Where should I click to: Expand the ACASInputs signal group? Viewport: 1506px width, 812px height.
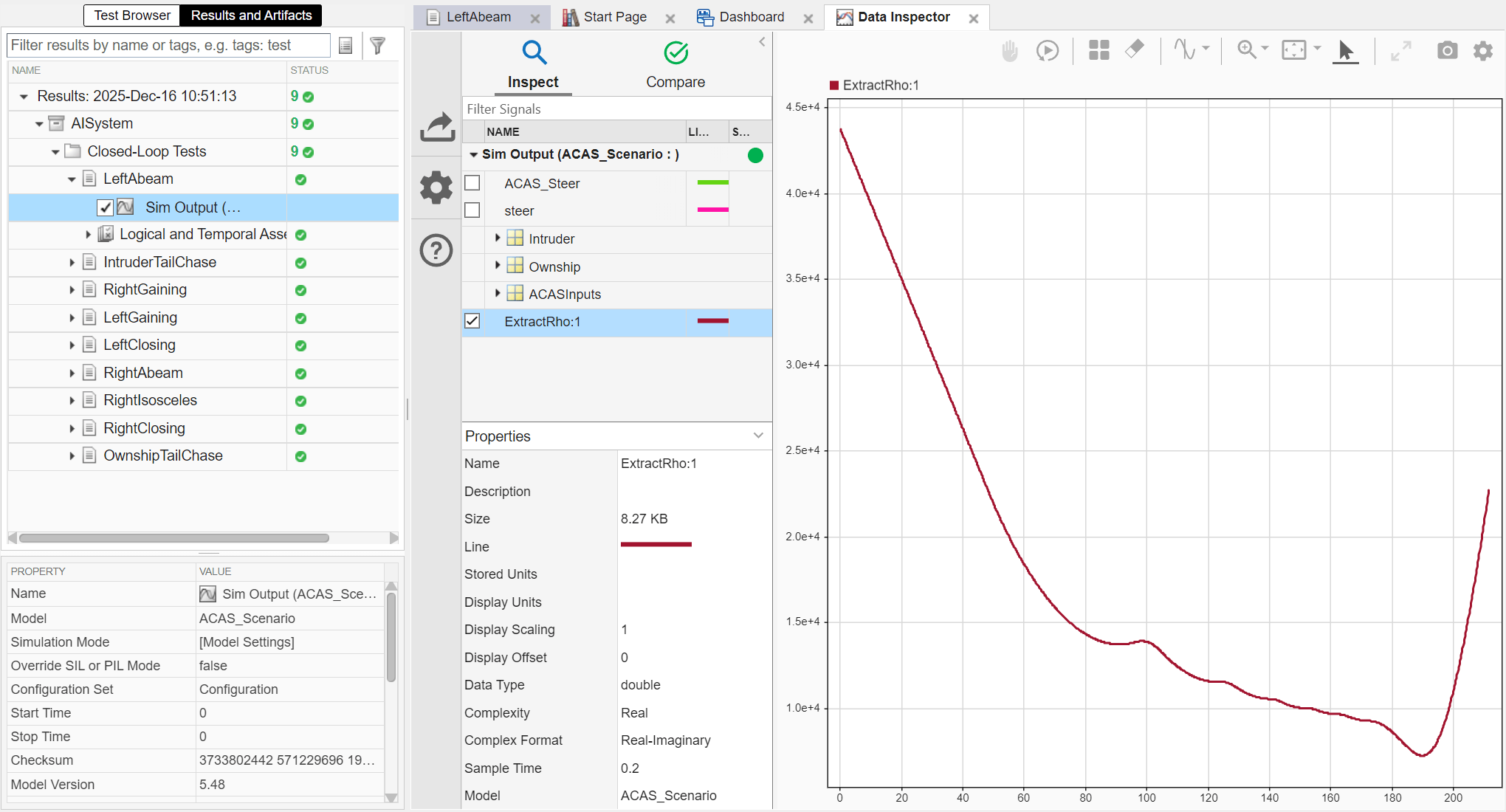point(498,293)
